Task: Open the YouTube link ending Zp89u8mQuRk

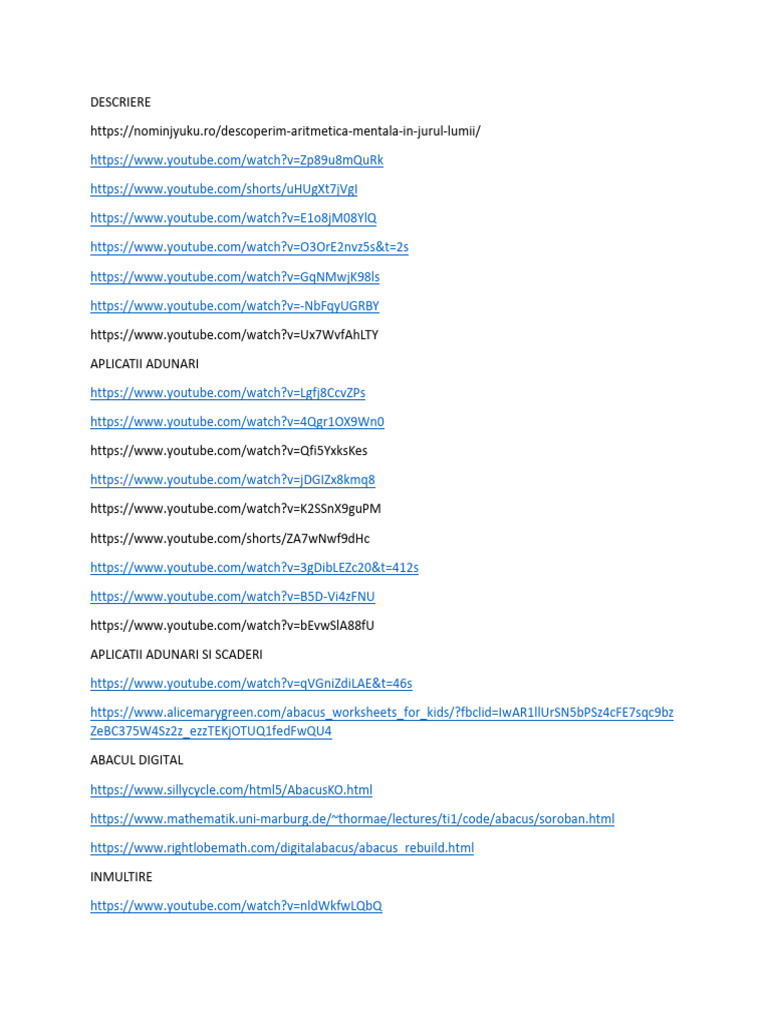Action: (236, 160)
